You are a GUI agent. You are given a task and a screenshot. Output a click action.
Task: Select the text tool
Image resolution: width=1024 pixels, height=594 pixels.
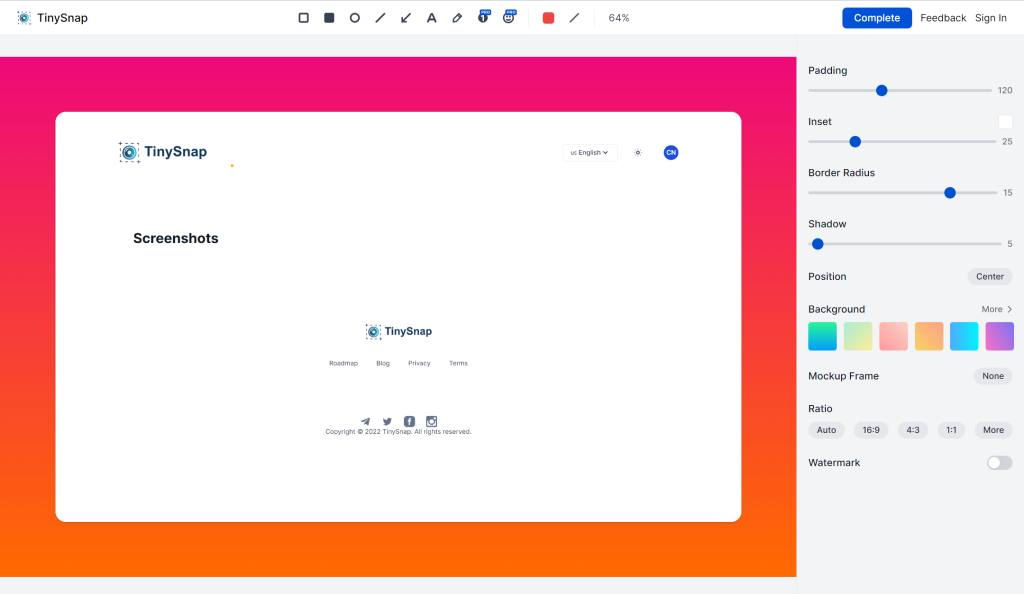[432, 18]
